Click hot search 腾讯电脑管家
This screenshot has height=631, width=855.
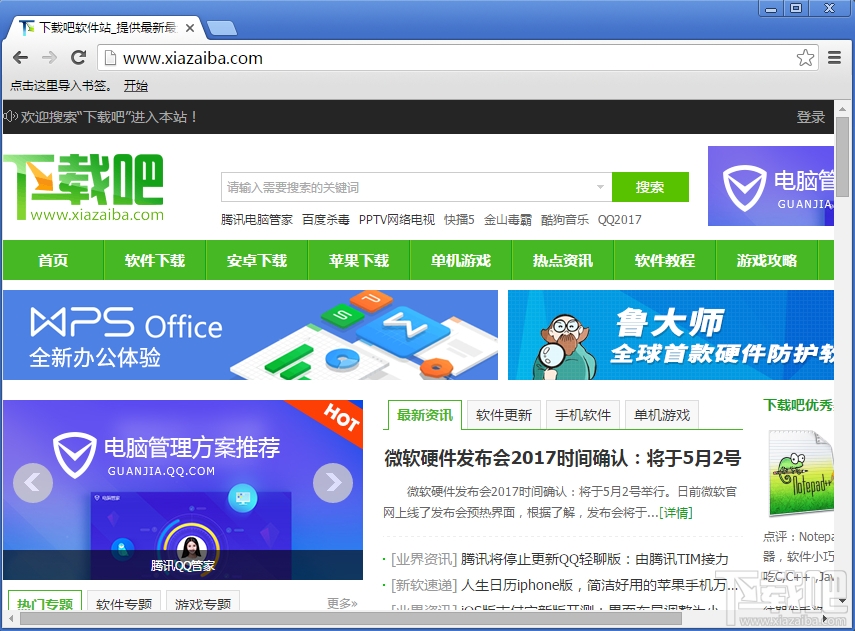point(257,220)
